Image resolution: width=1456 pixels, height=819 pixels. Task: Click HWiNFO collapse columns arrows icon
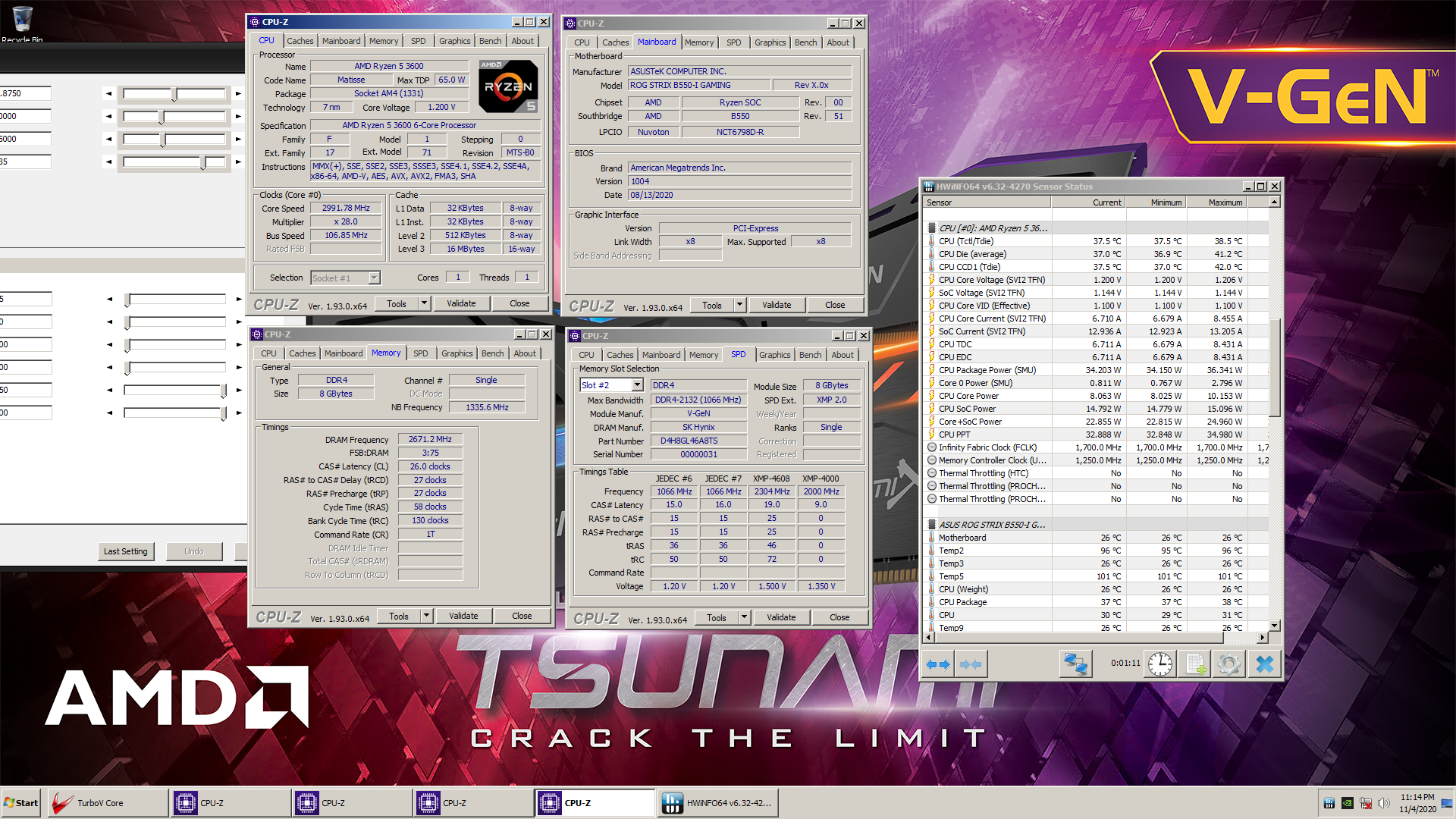[971, 664]
